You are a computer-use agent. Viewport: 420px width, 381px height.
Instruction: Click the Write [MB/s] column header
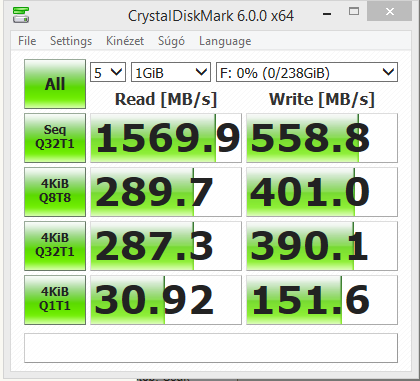click(322, 99)
